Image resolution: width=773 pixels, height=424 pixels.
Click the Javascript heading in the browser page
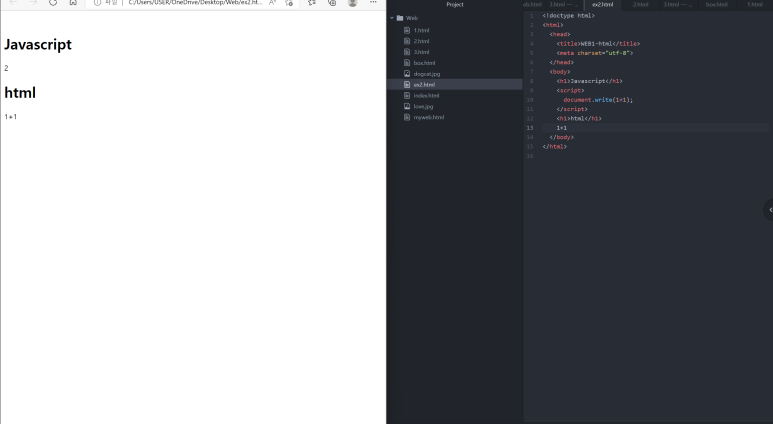38,44
